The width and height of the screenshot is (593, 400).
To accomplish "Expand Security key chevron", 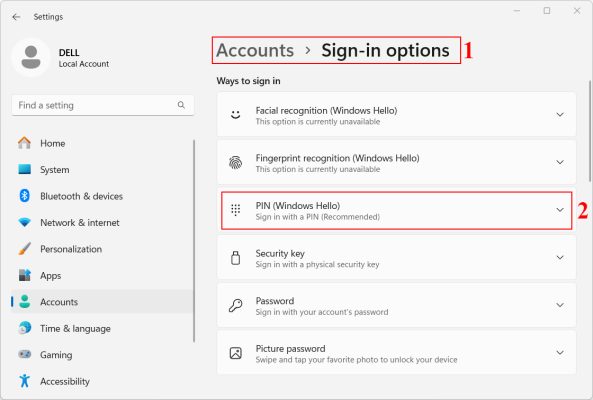I will (x=560, y=257).
